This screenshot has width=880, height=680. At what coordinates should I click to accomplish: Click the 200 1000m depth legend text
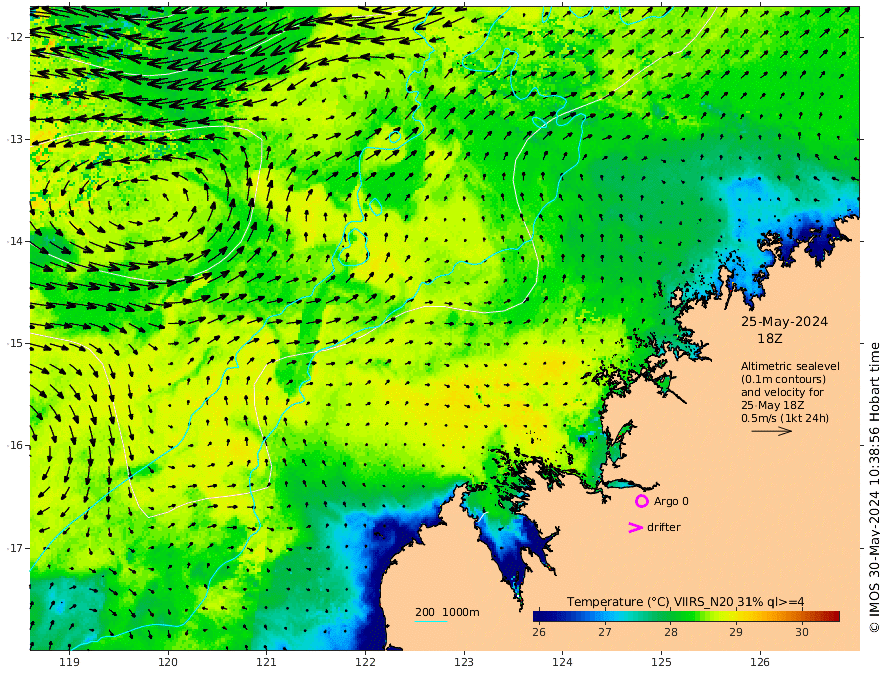(x=447, y=612)
